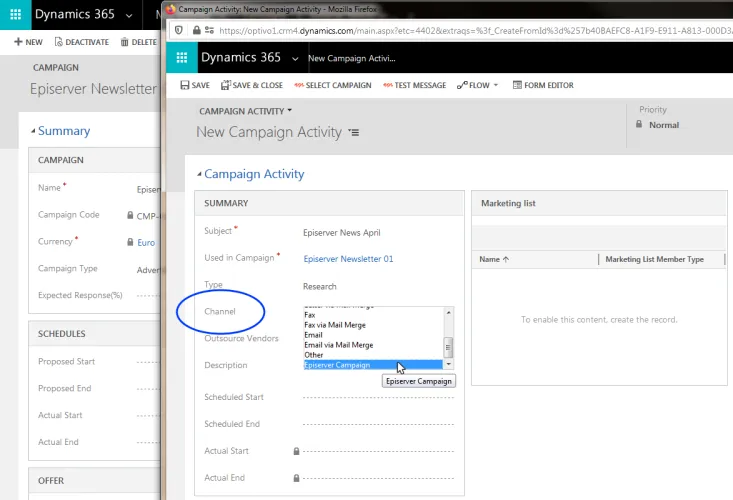Select the Email channel option
Screen dimensions: 733x500
(x=313, y=335)
